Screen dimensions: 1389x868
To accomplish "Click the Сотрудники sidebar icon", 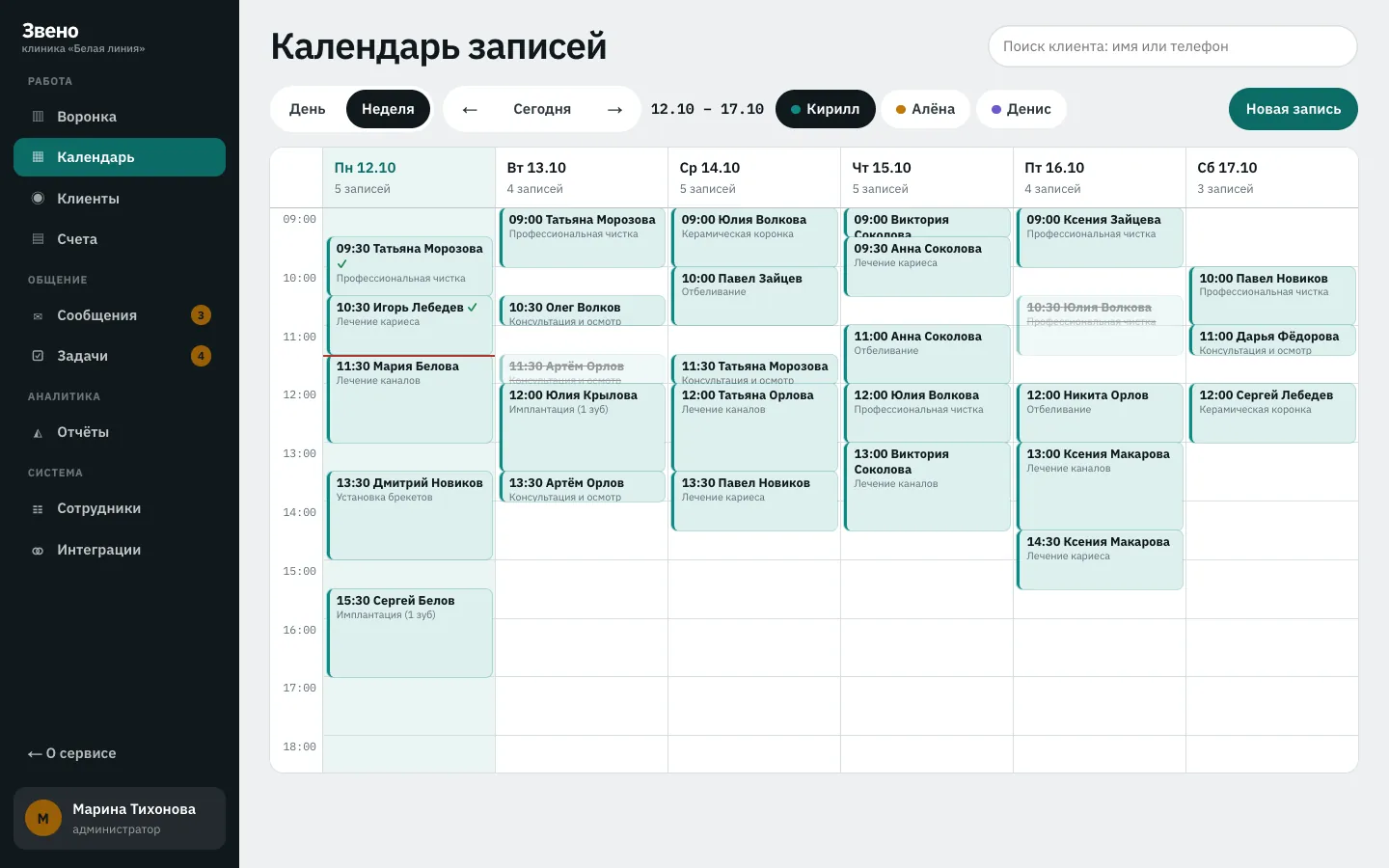I will (x=38, y=508).
